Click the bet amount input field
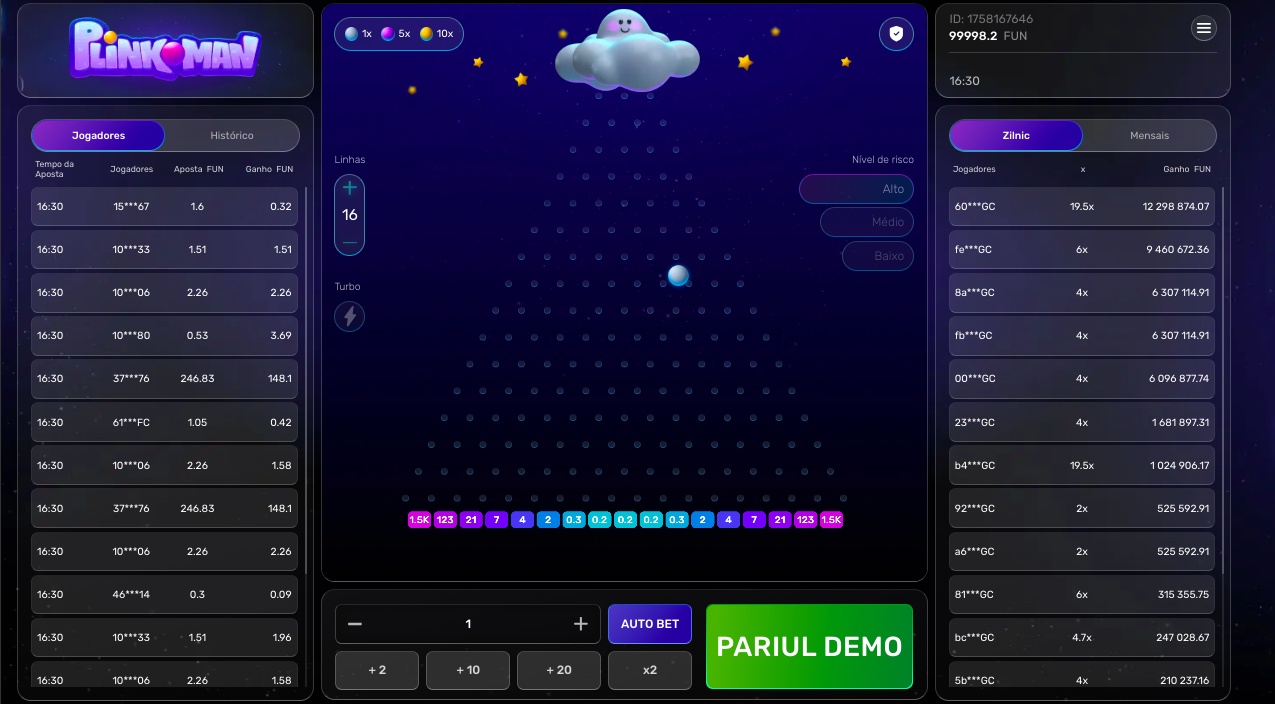 pyautogui.click(x=468, y=624)
